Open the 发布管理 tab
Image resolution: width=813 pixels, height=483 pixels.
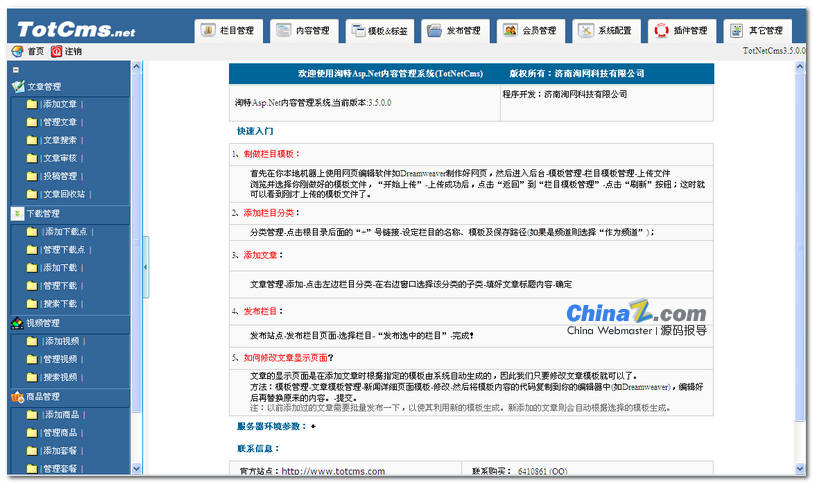455,31
